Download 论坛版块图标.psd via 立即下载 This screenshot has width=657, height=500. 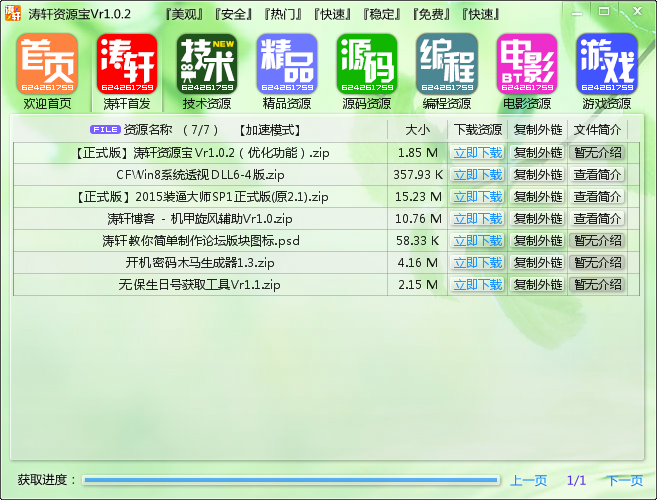point(478,241)
